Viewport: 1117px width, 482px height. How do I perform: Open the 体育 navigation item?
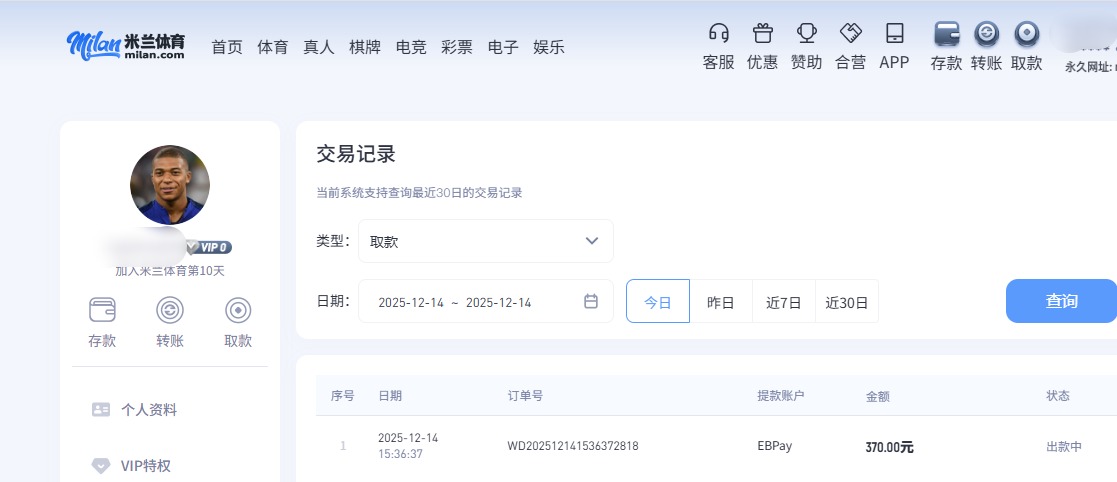click(273, 48)
